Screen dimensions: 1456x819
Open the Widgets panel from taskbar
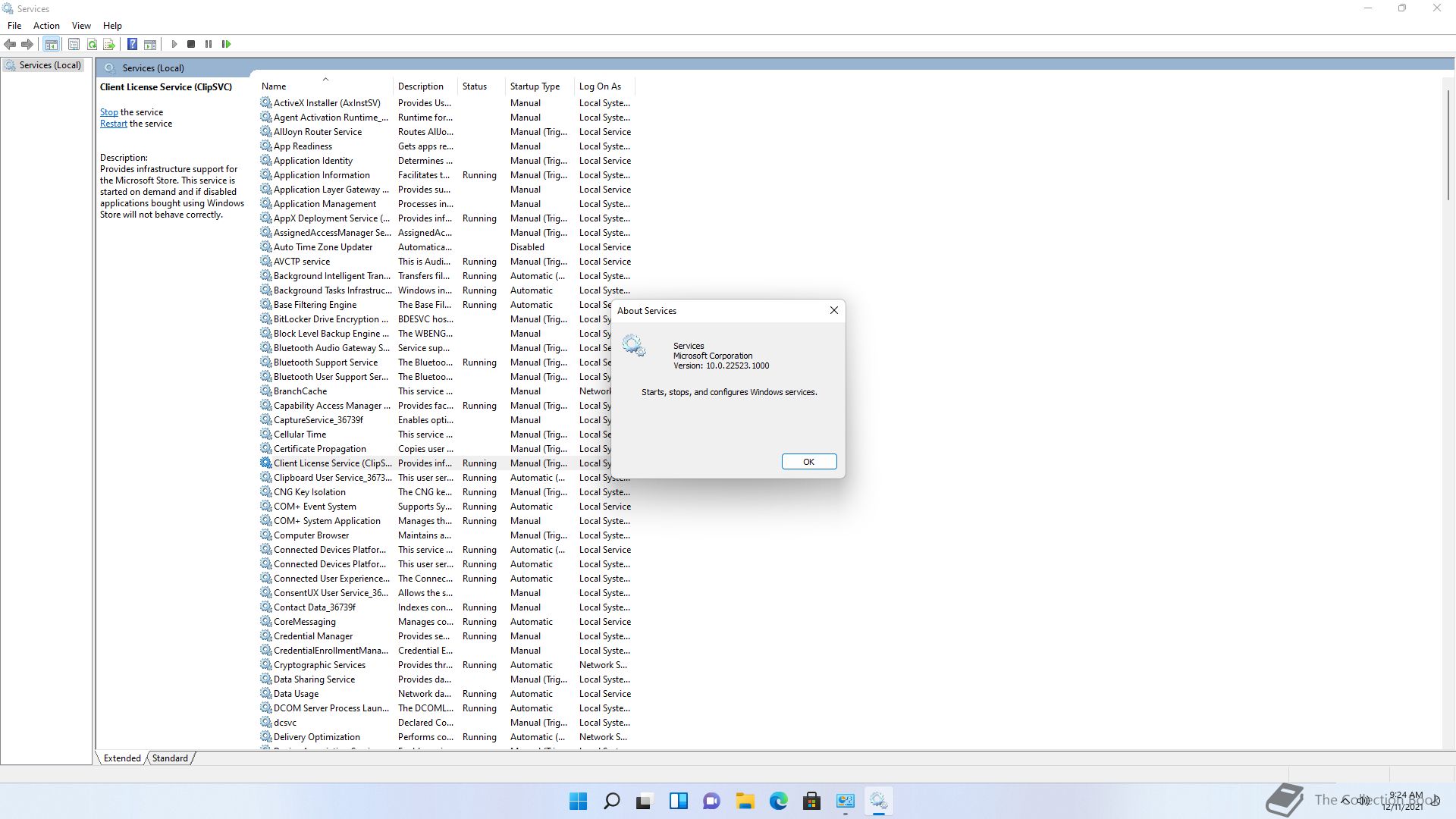(x=678, y=801)
